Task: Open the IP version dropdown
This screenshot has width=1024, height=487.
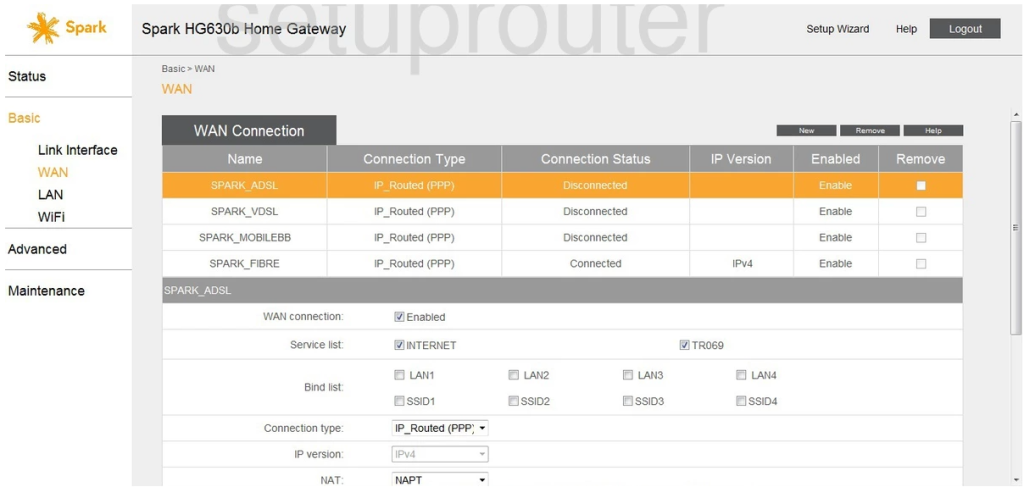Action: (x=440, y=454)
